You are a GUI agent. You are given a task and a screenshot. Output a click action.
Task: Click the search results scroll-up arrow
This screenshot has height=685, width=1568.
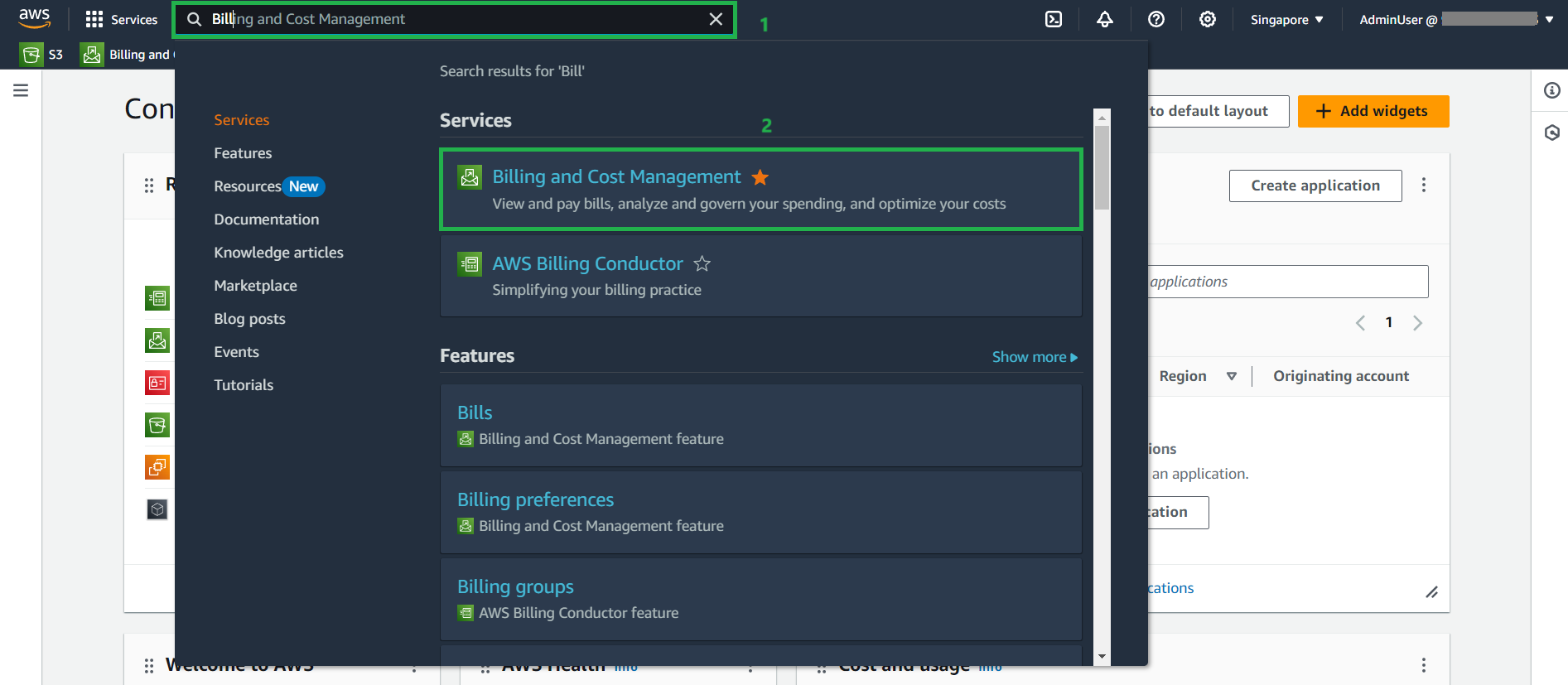tap(1102, 118)
